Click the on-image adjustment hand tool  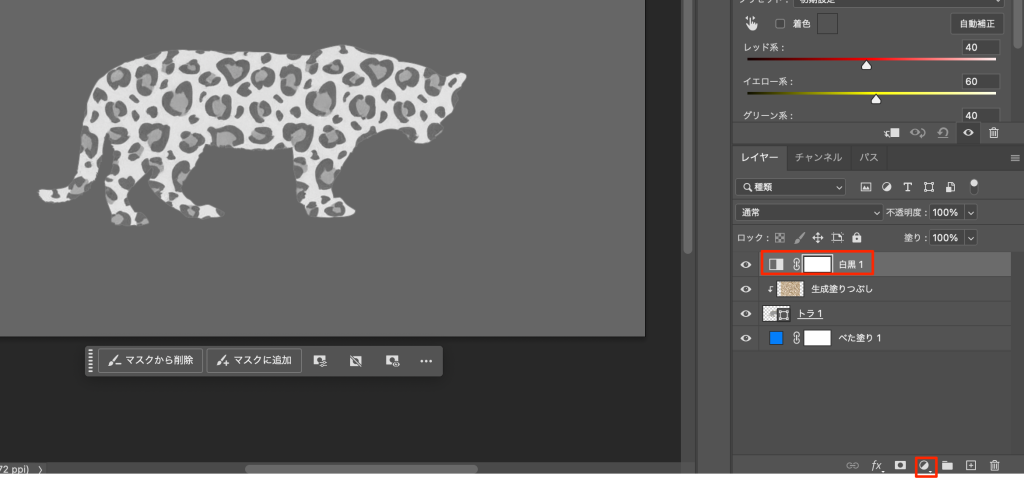(x=751, y=23)
